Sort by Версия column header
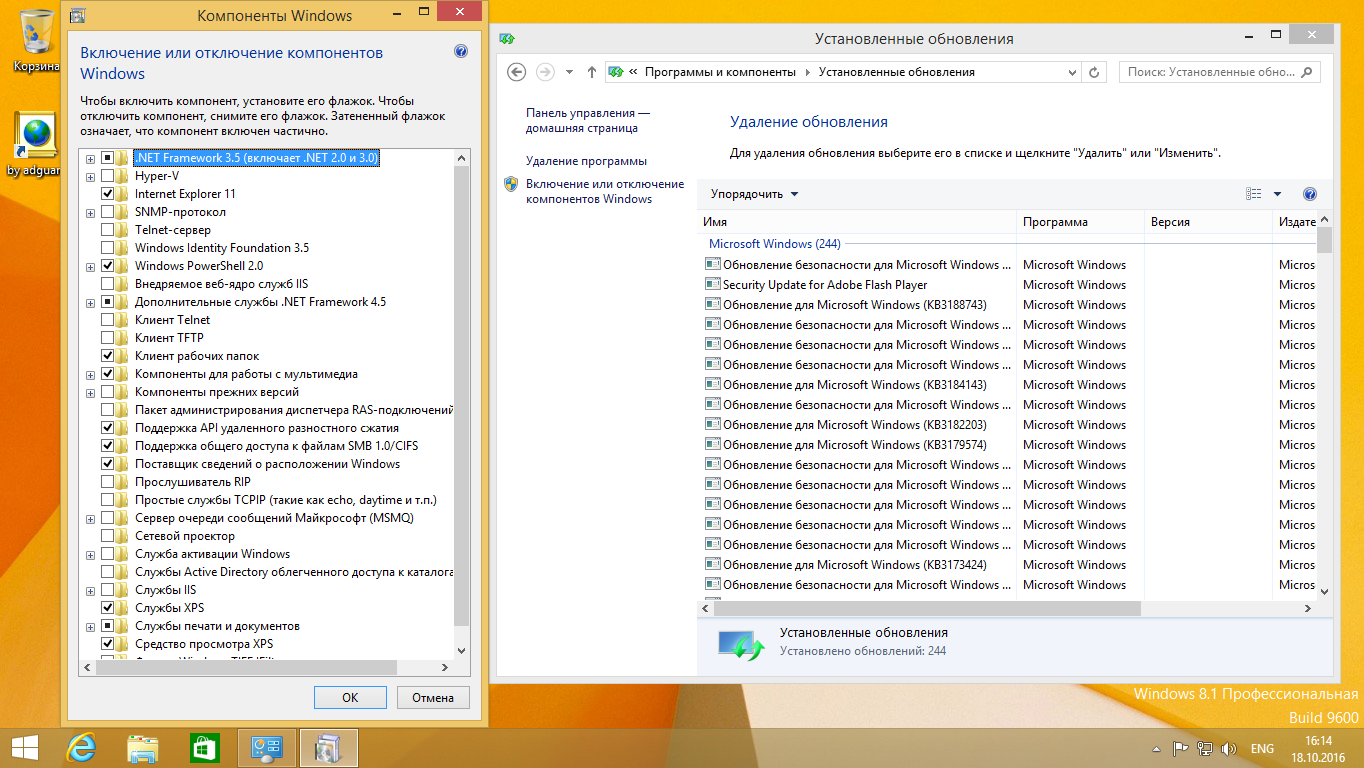This screenshot has height=768, width=1364. [x=1208, y=222]
